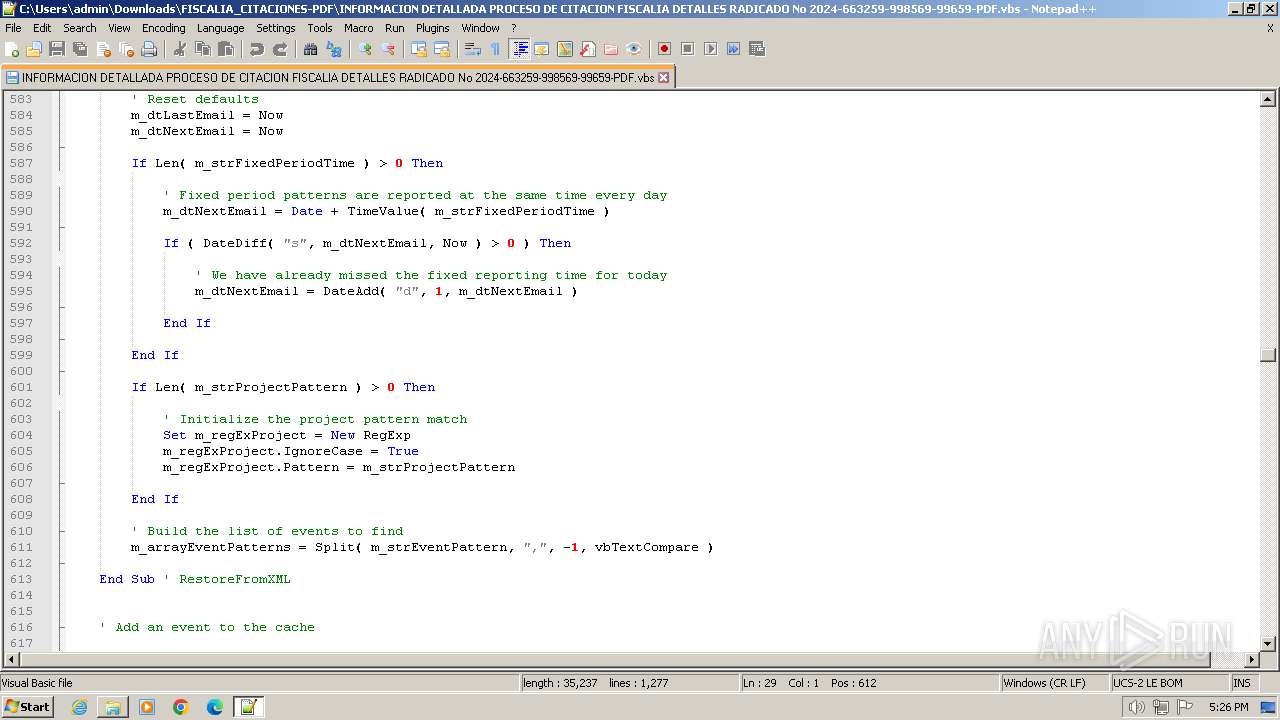Start macro recording with red circle
Screen dimensions: 1280x720
pyautogui.click(x=664, y=49)
